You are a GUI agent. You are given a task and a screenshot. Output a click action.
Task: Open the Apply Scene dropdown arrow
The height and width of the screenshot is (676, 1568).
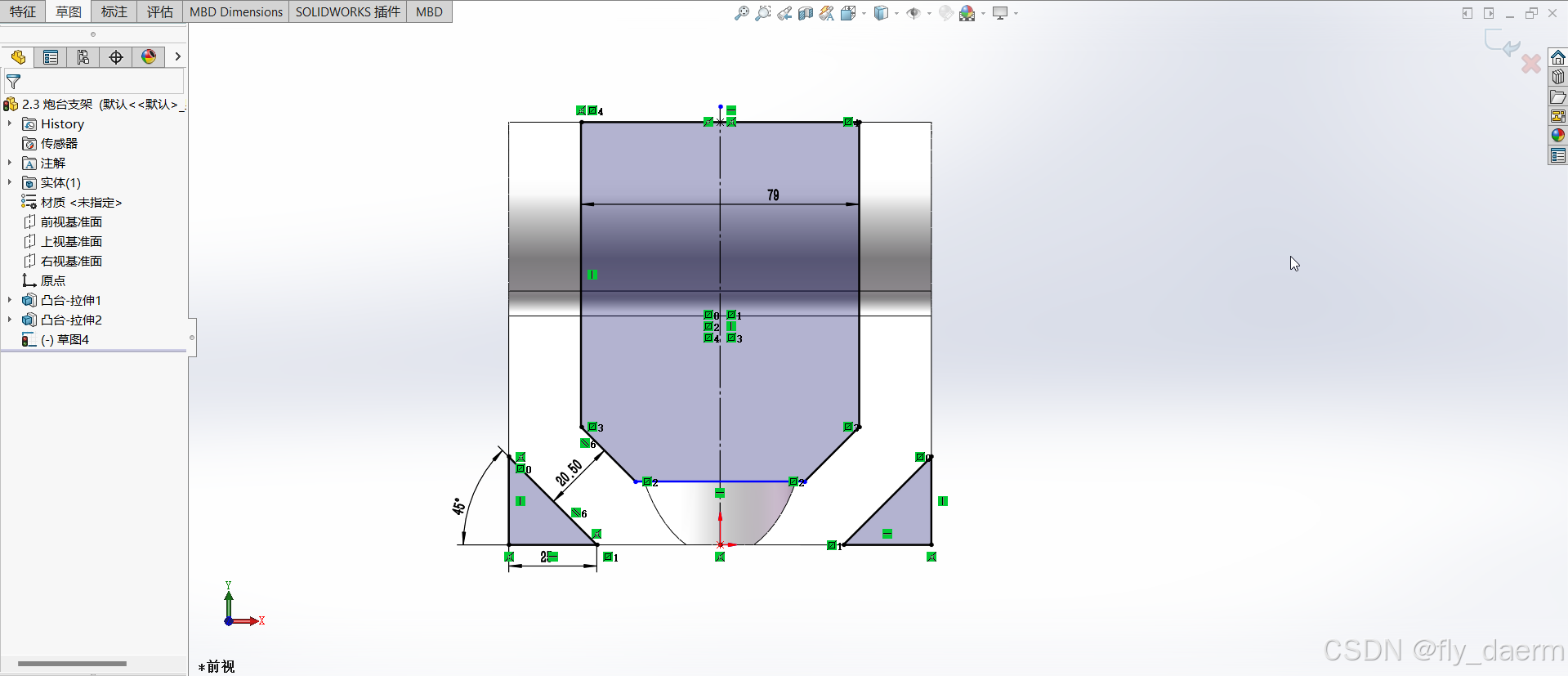coord(983,13)
